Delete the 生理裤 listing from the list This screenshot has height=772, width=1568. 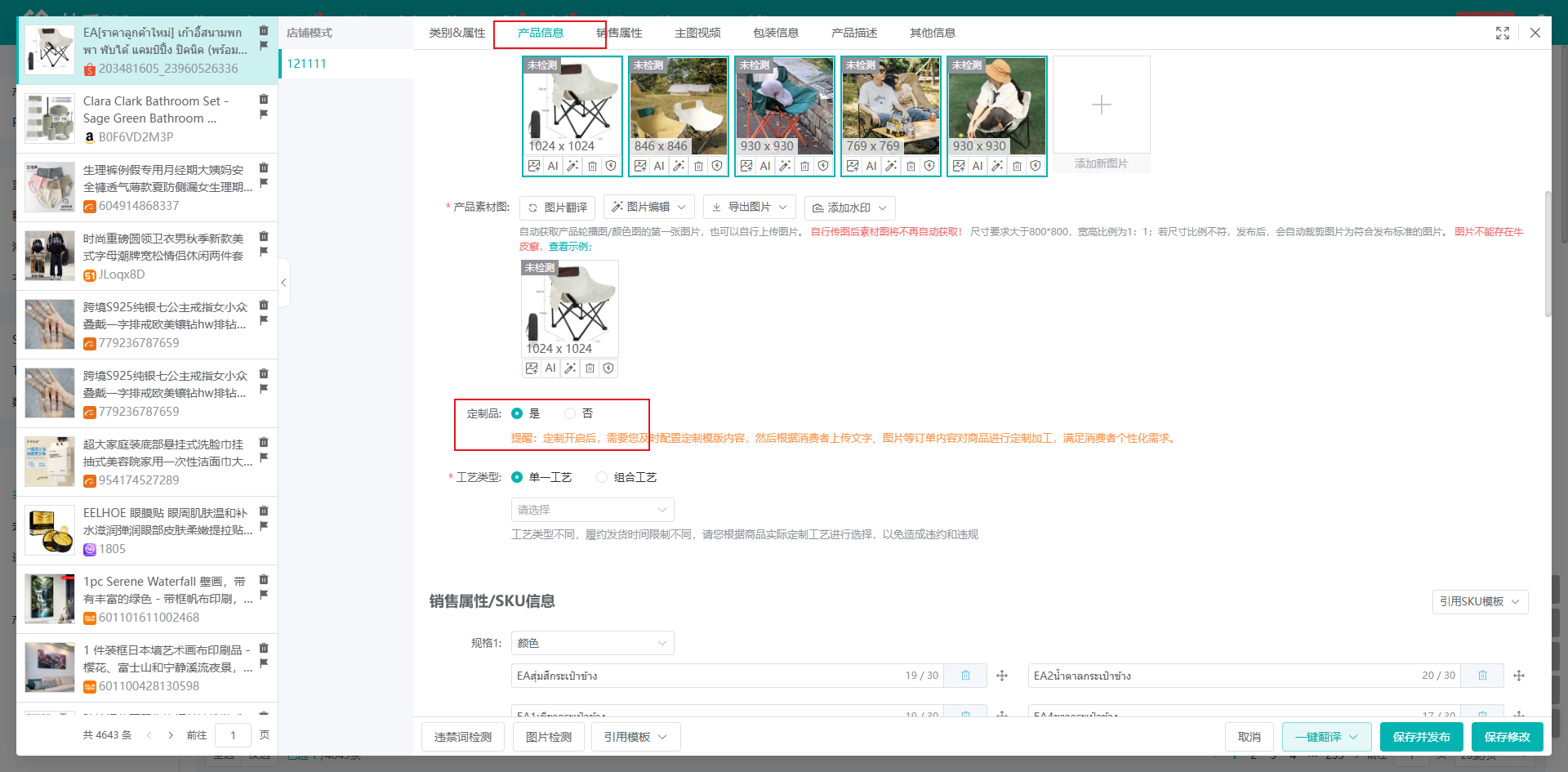(x=264, y=168)
